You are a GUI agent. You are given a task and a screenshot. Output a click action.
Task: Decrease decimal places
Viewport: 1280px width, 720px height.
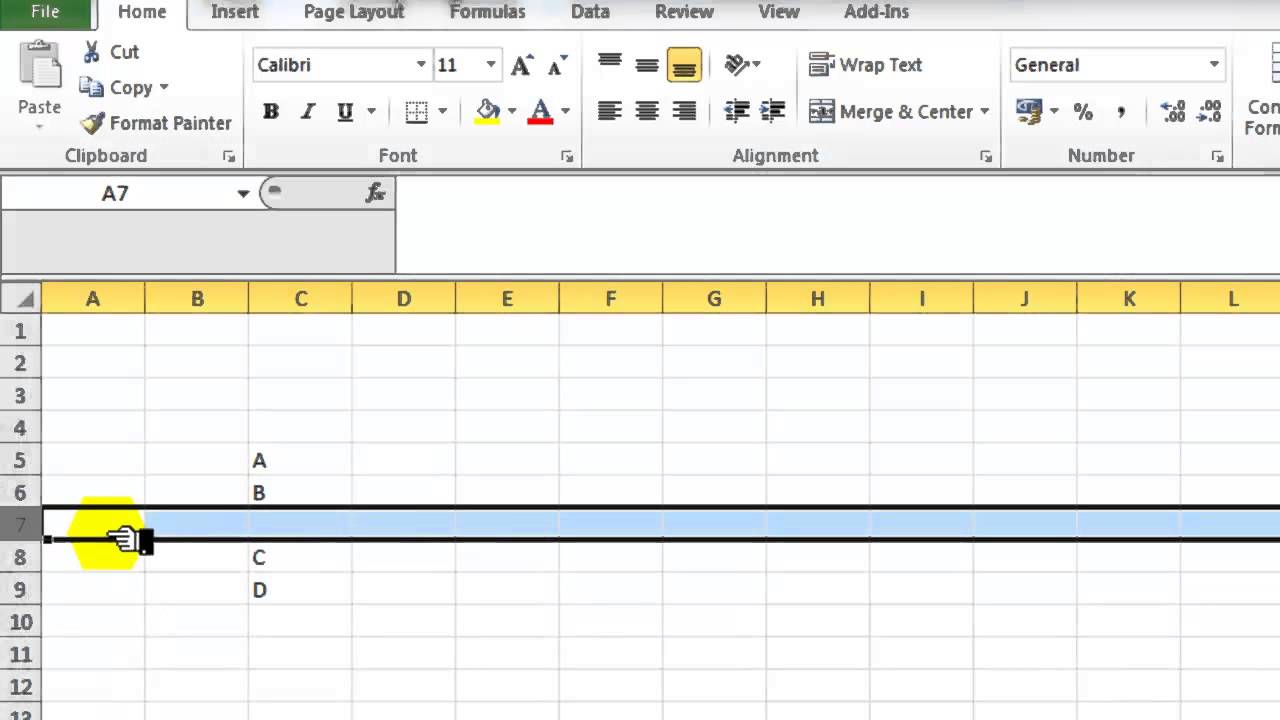click(1209, 112)
